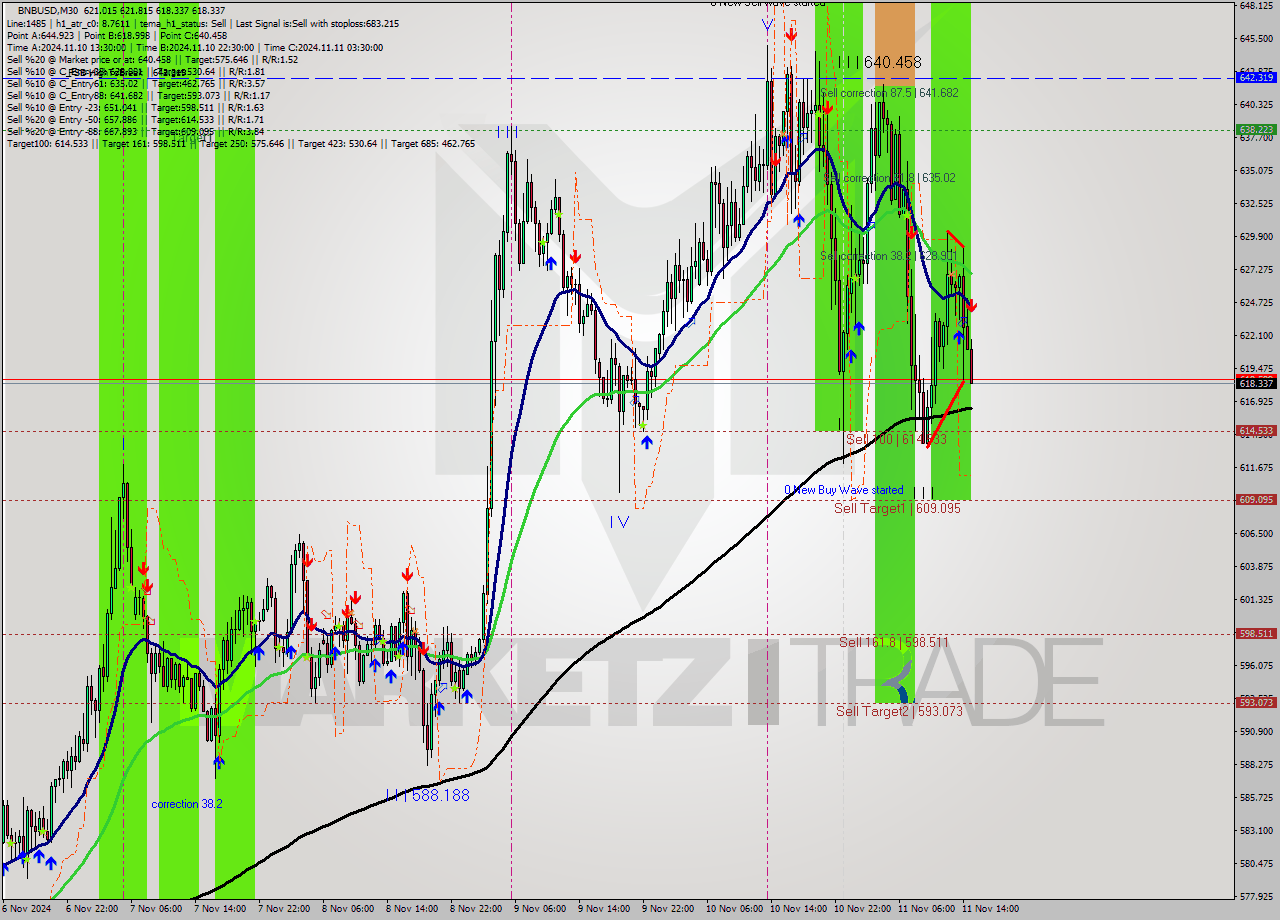Click the 648.125 price axis tick
Viewport: 1280px width, 920px height.
point(1256,6)
